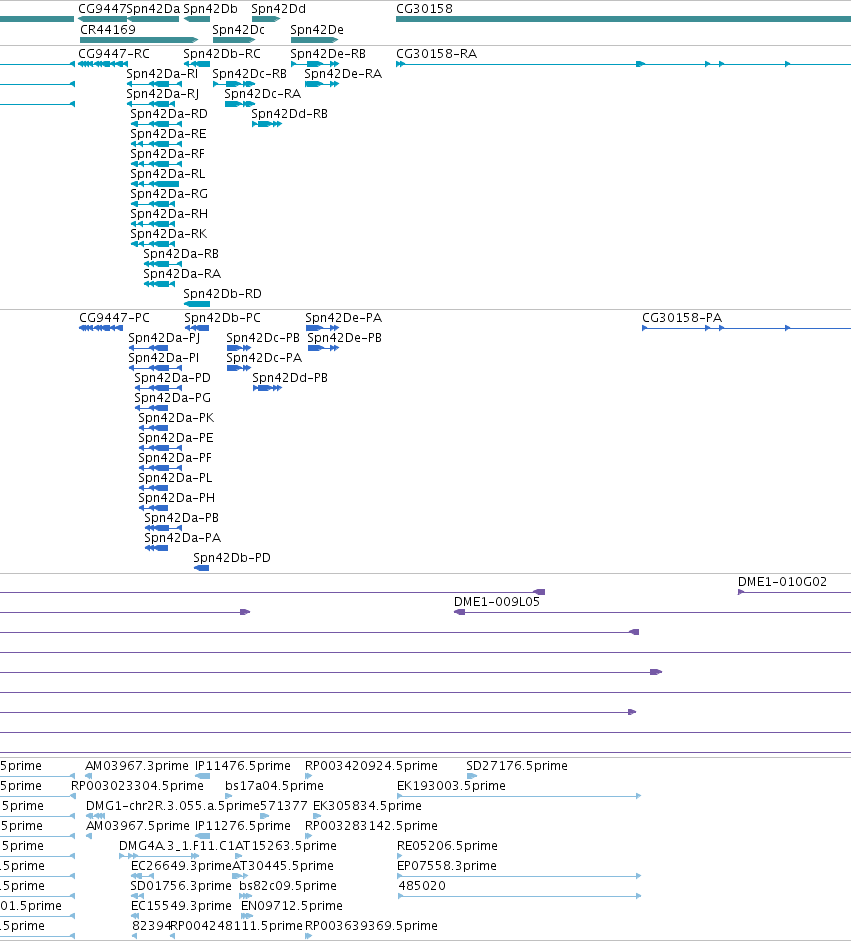Select EST AT30445.5prime

pyautogui.click(x=283, y=865)
